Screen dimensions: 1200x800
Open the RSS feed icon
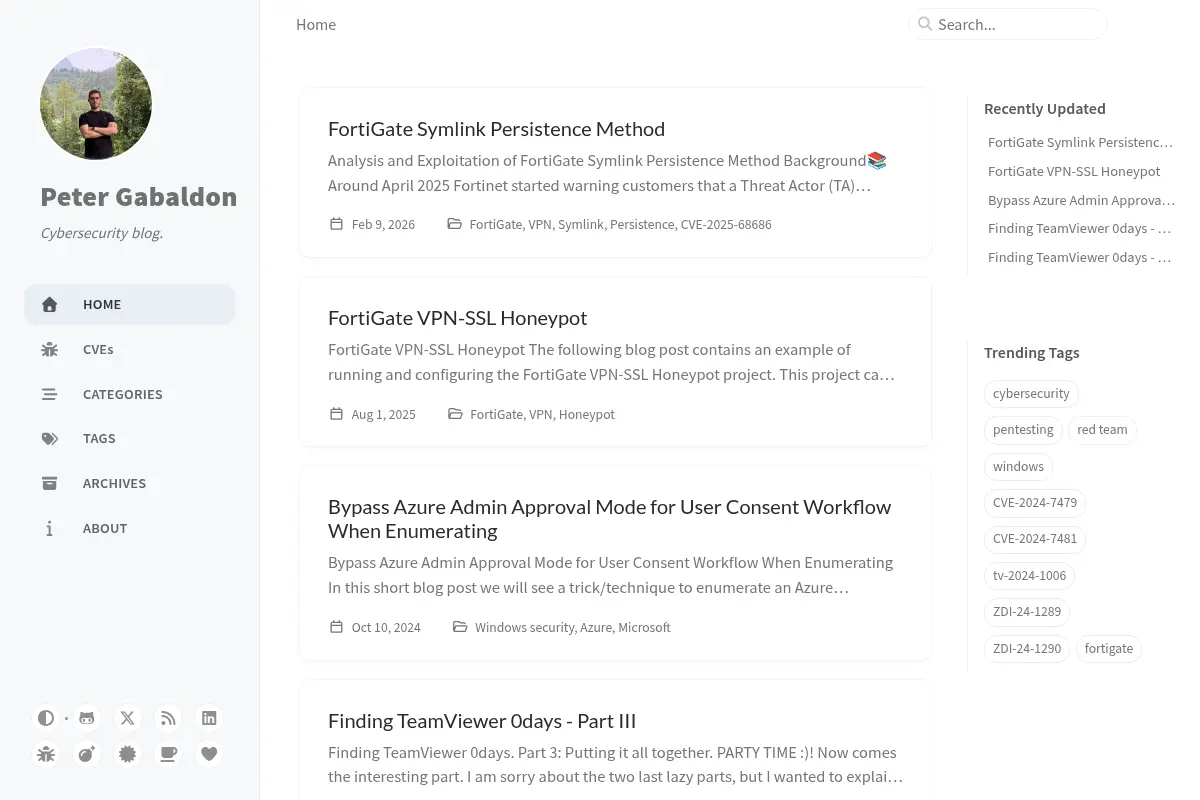[x=168, y=718]
